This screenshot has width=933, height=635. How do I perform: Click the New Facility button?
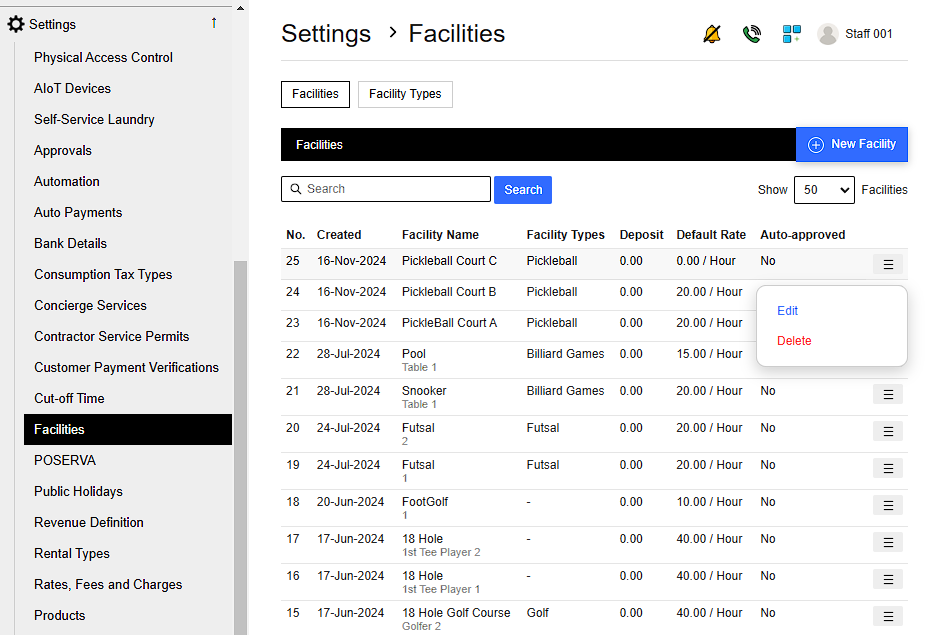[852, 144]
